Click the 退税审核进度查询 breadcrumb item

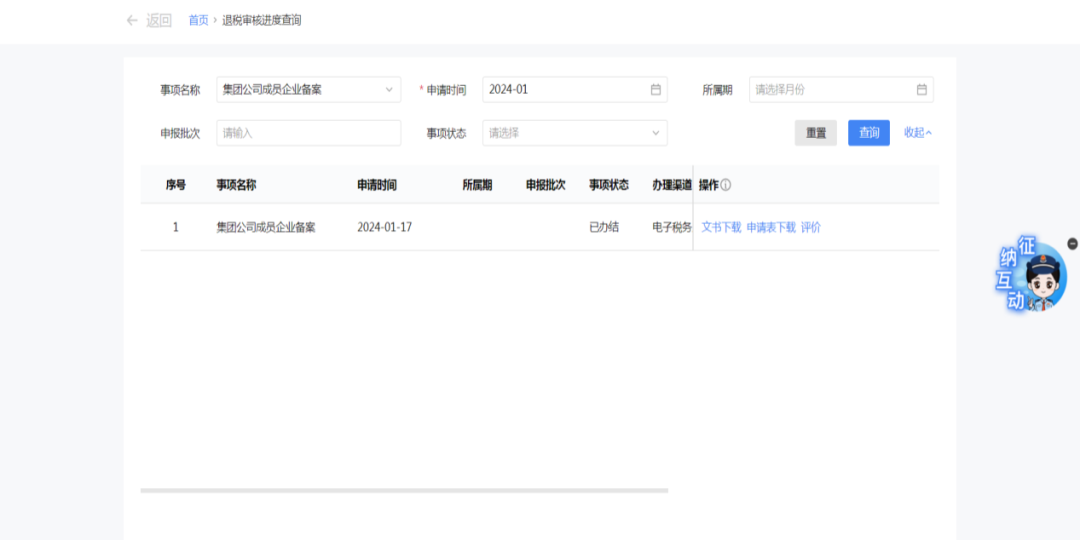[261, 20]
